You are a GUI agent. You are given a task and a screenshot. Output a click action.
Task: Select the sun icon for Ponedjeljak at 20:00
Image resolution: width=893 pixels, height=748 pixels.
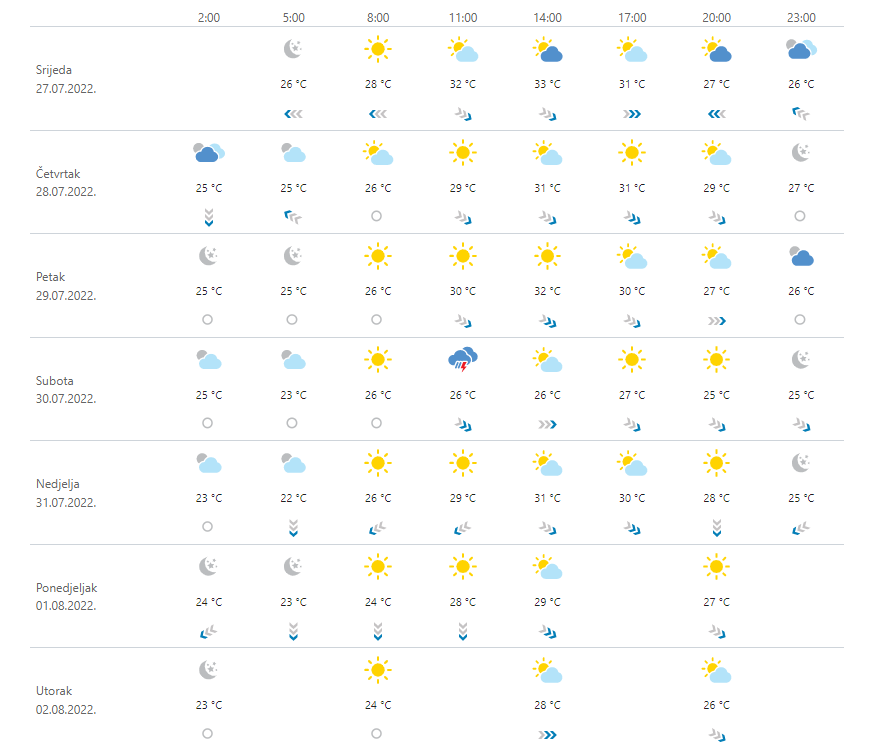tap(716, 567)
